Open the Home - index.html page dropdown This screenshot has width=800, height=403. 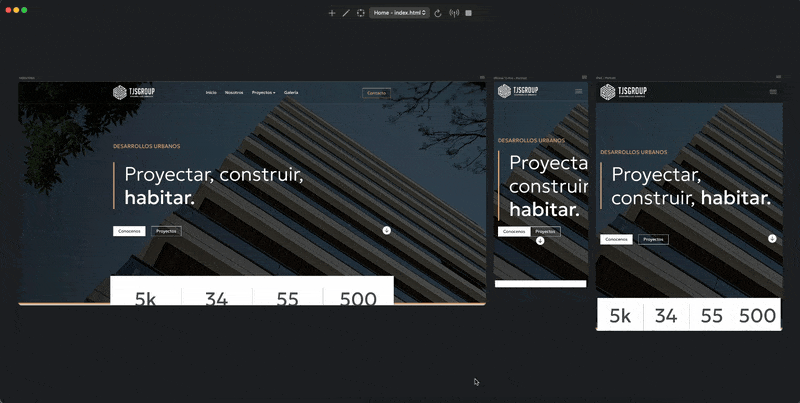point(399,13)
